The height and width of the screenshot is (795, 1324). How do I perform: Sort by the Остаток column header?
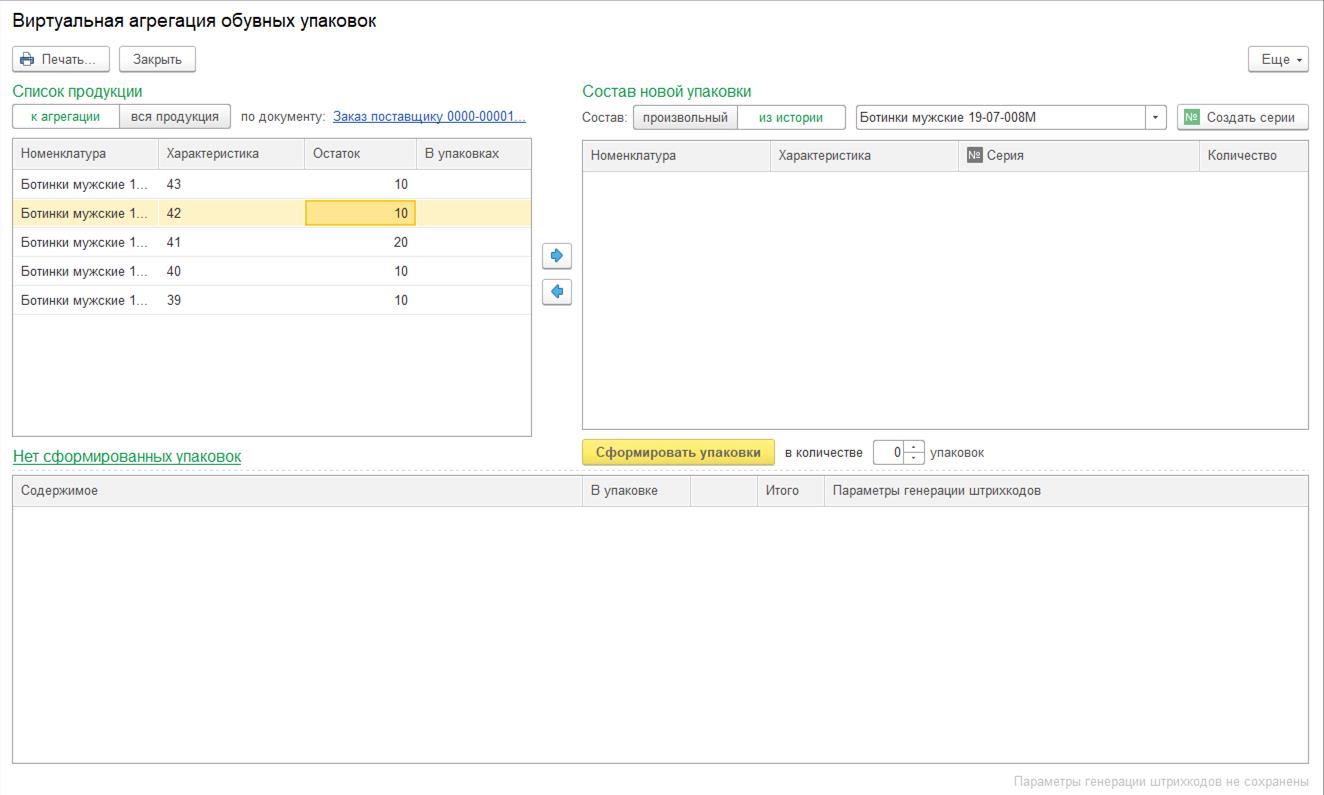360,155
